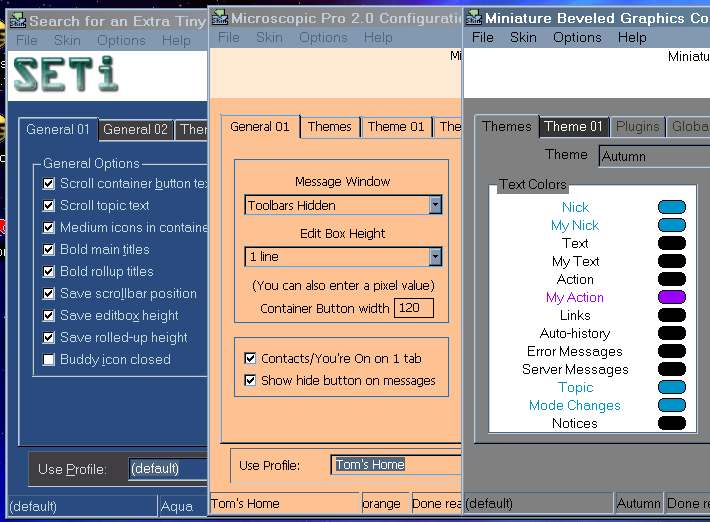Open File menu in Microscopic Pro window

click(229, 38)
